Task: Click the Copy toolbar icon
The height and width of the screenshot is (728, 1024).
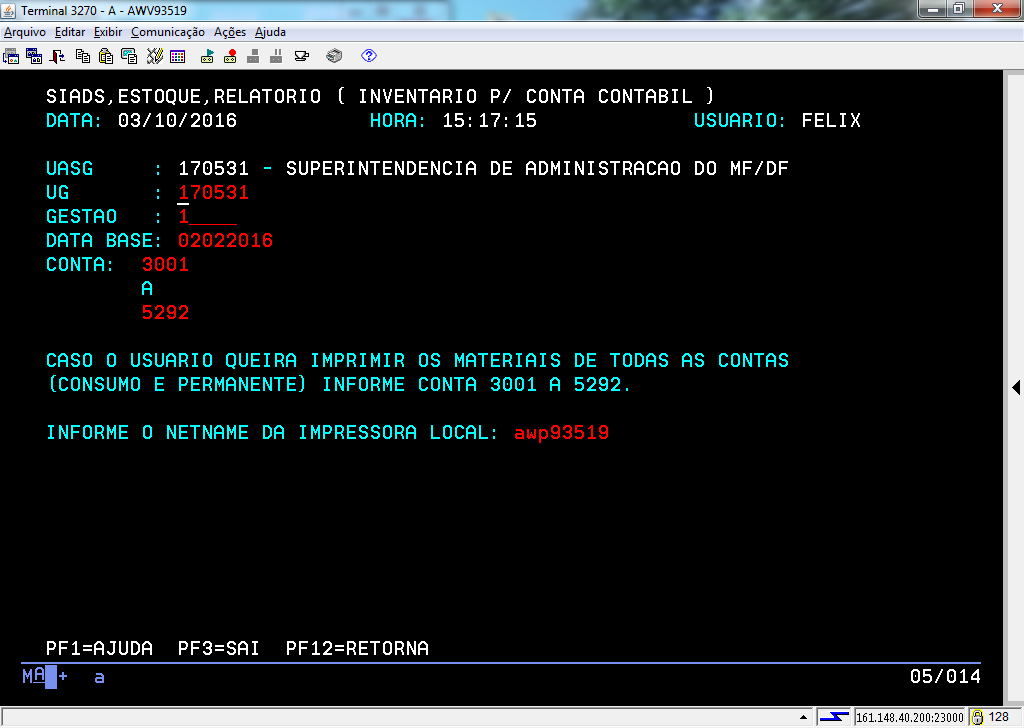Action: 83,56
